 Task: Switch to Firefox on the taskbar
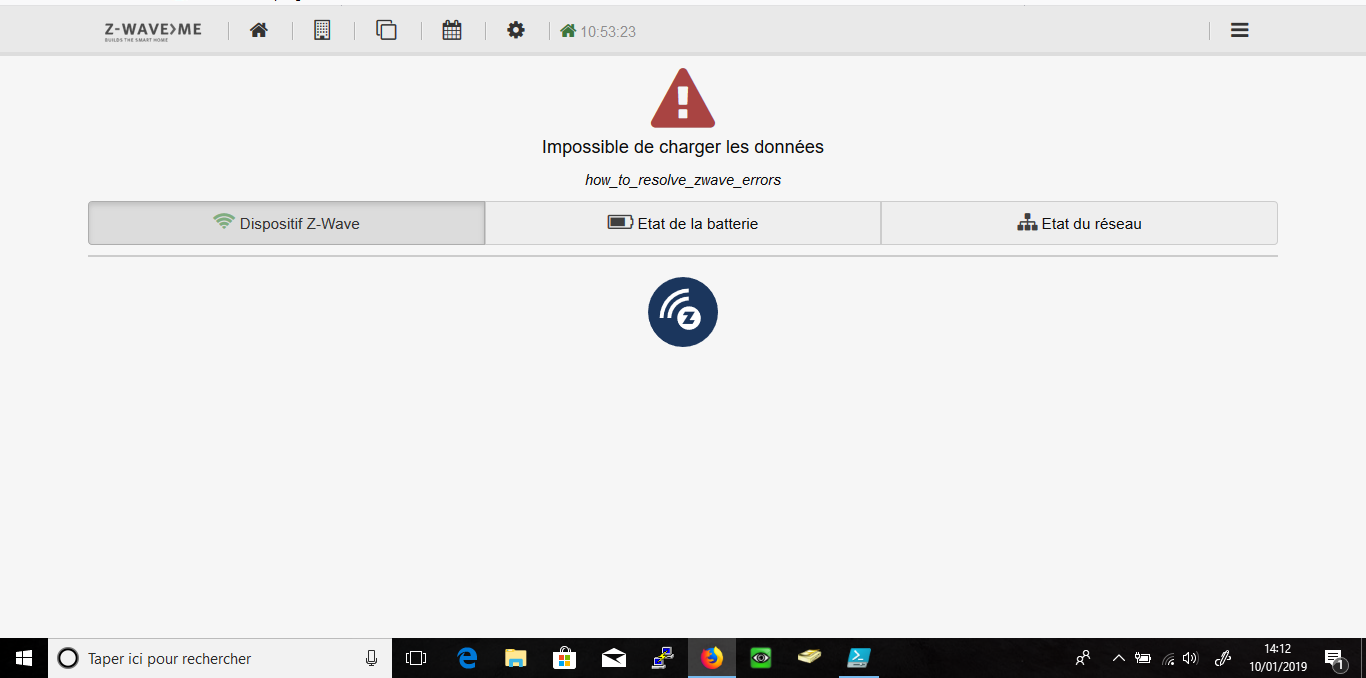[712, 658]
